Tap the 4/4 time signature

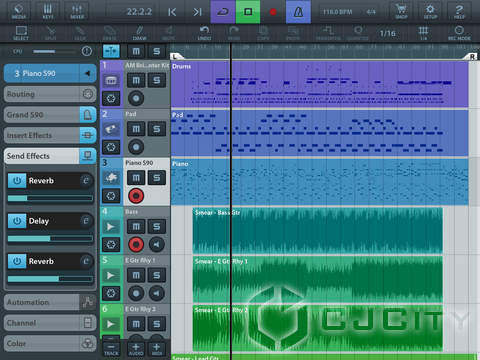tap(371, 12)
